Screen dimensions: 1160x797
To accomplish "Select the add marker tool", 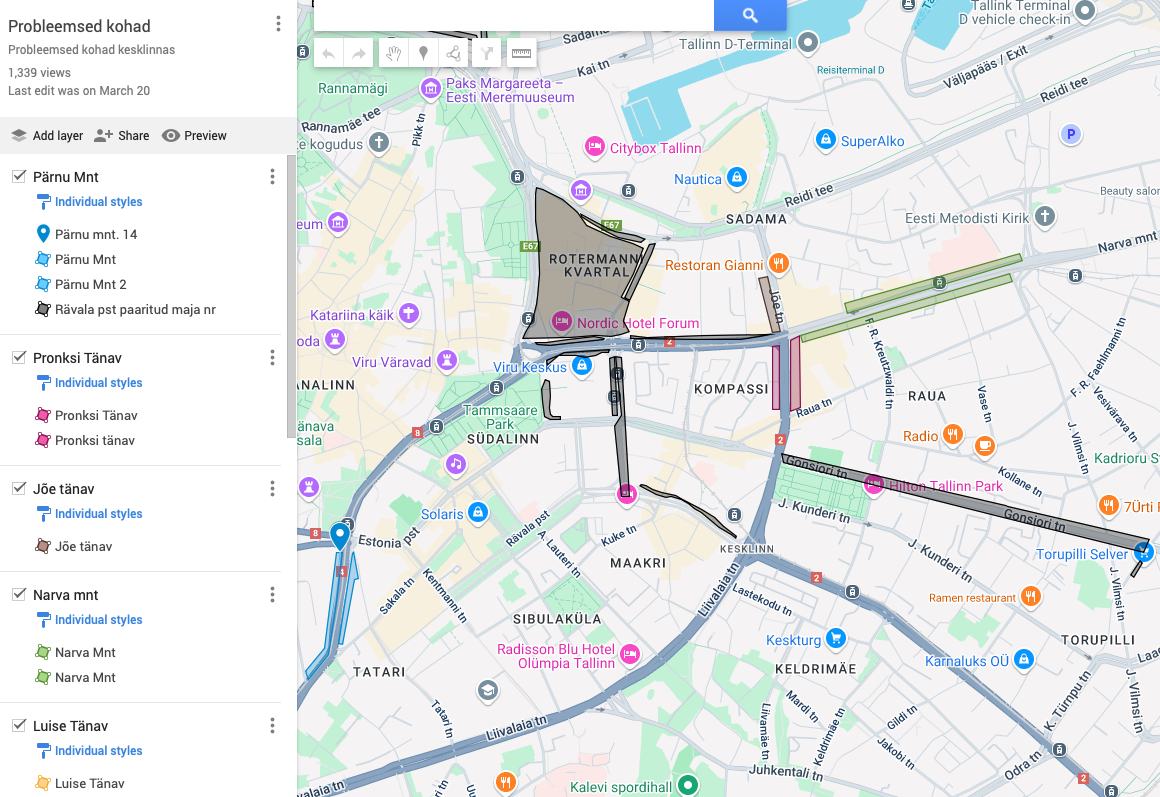I will [x=423, y=53].
